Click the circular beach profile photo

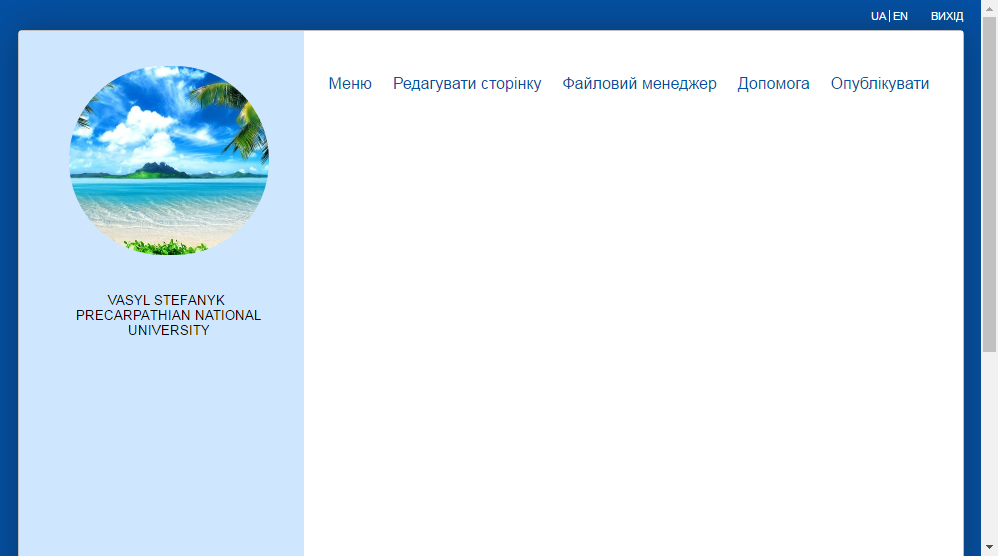[169, 160]
